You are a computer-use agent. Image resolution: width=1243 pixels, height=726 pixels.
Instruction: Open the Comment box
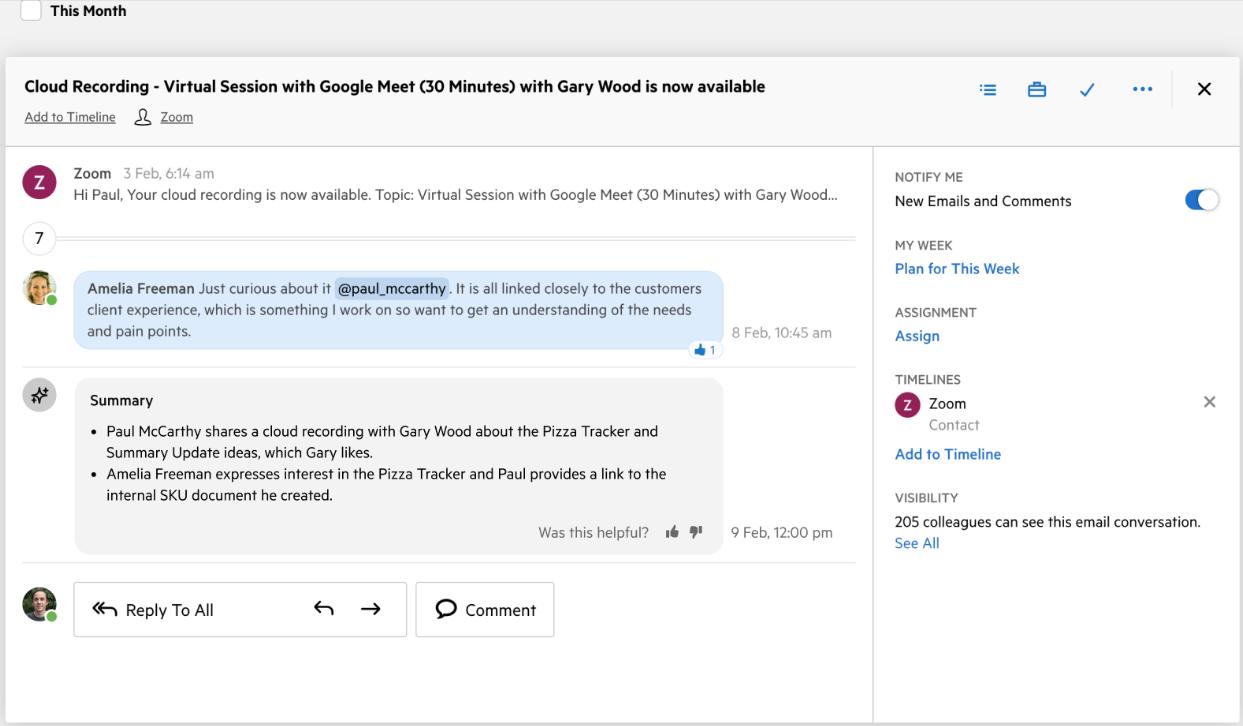click(x=485, y=610)
